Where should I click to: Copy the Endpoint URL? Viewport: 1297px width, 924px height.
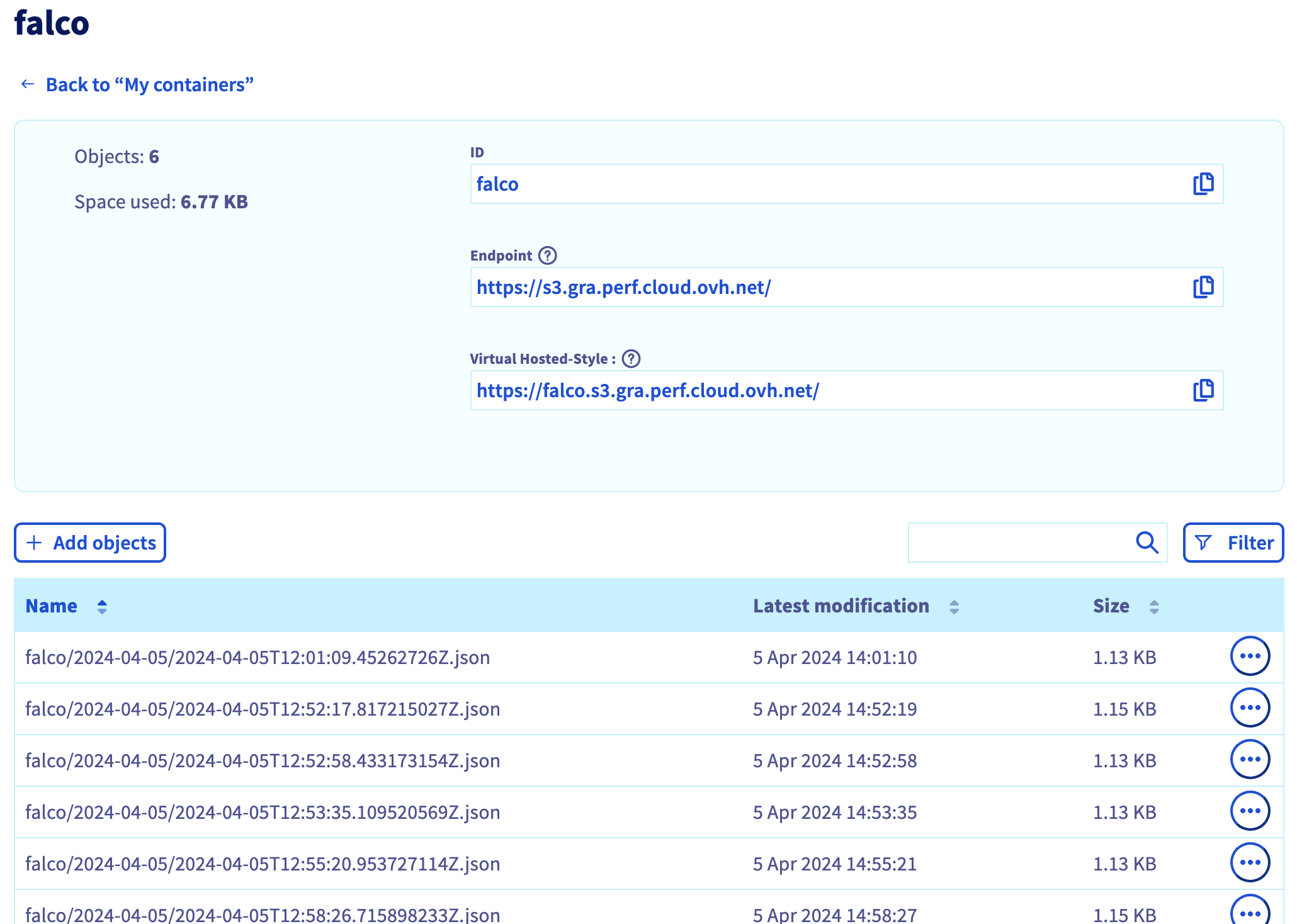[1203, 287]
